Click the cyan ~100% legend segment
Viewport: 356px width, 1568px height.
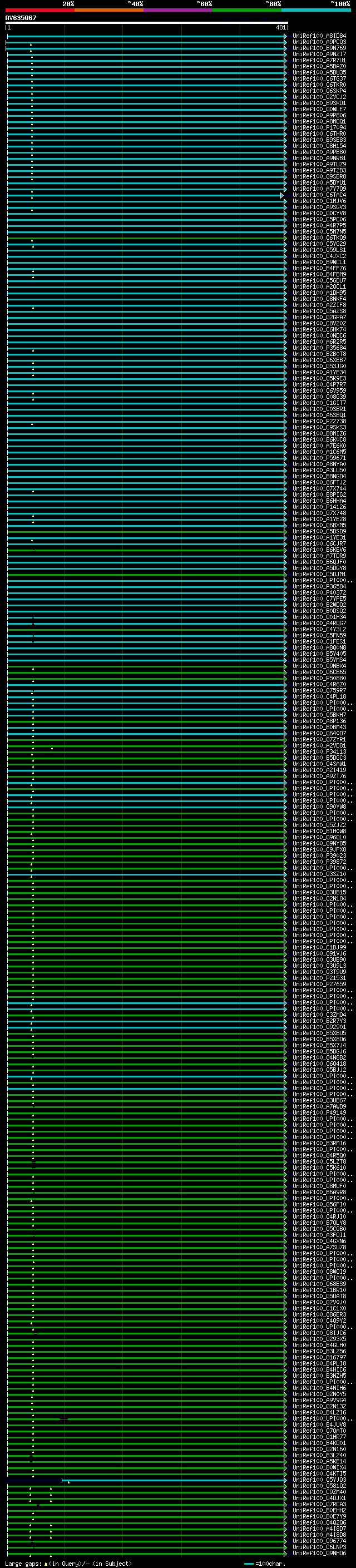[x=316, y=10]
